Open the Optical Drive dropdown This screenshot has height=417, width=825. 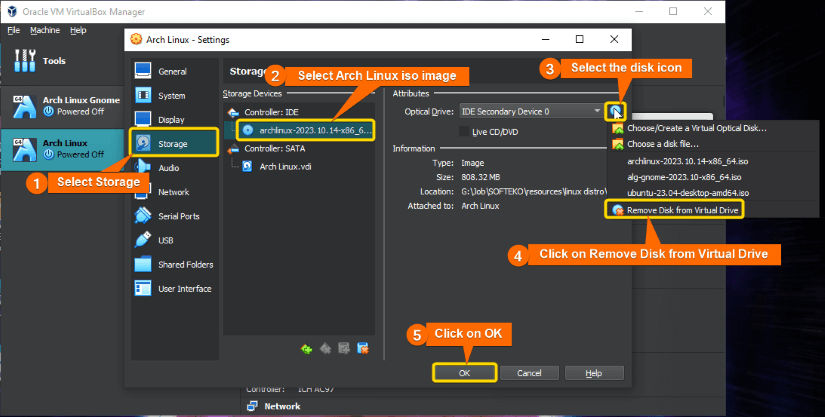[531, 111]
